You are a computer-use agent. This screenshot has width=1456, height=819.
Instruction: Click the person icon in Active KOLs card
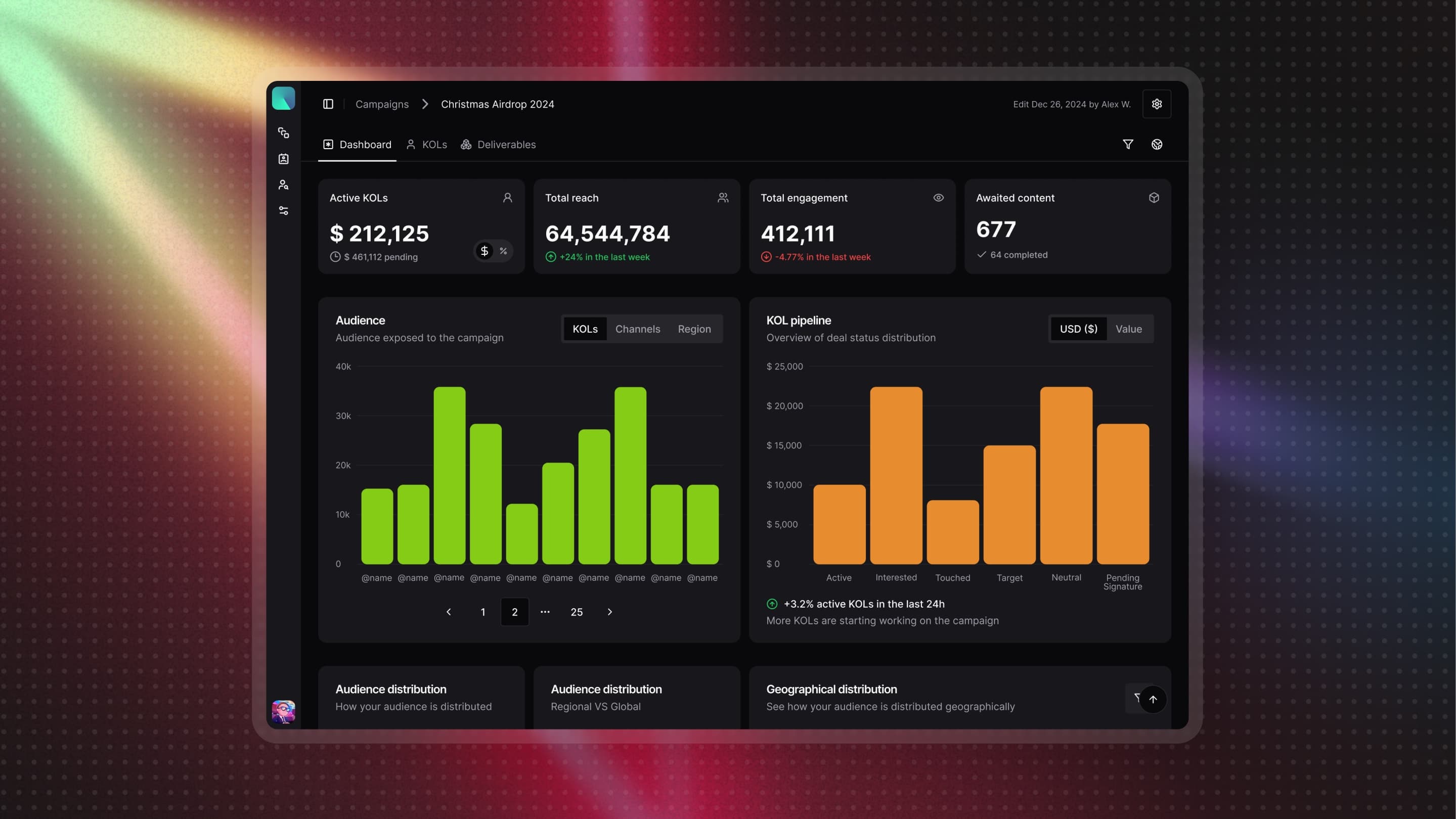(x=508, y=198)
